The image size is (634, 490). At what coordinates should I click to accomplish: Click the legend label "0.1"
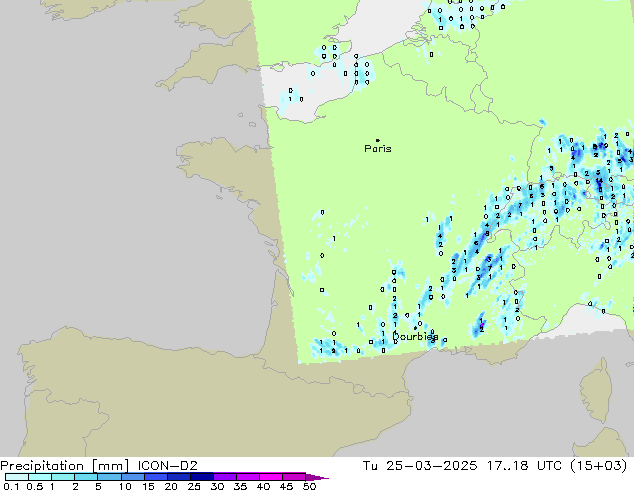(x=11, y=486)
